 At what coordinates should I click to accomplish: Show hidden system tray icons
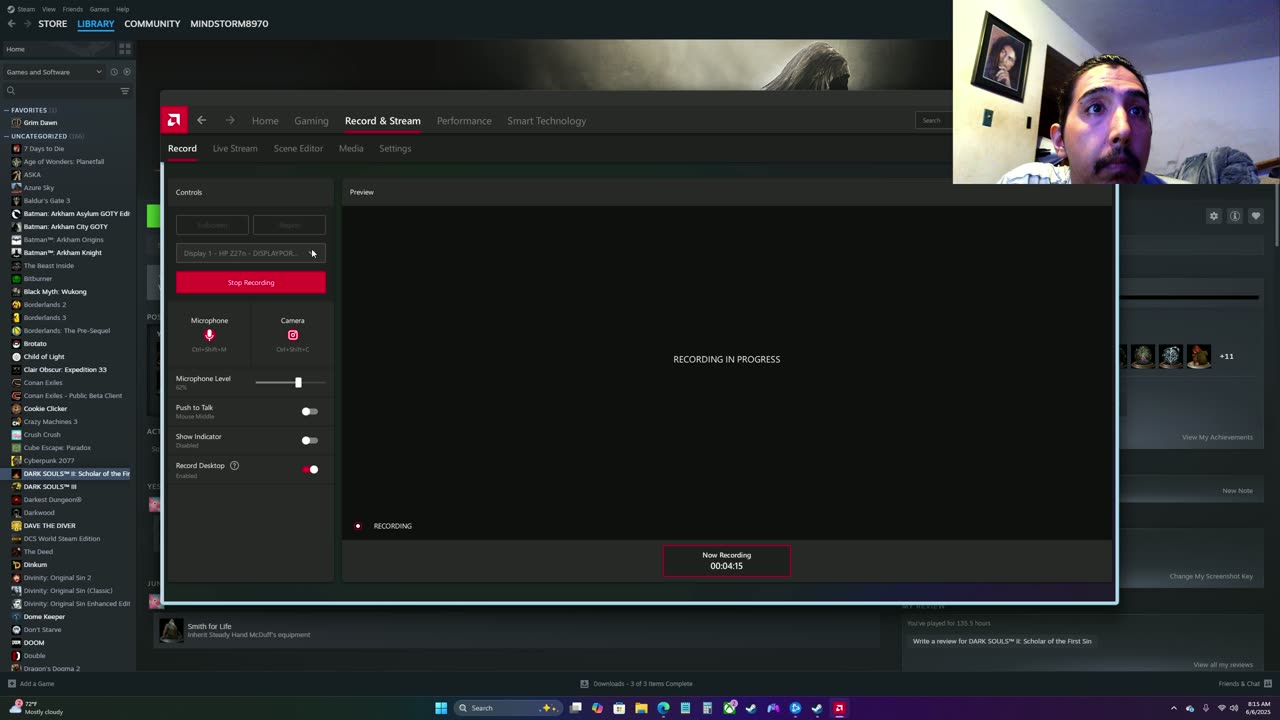click(1174, 708)
